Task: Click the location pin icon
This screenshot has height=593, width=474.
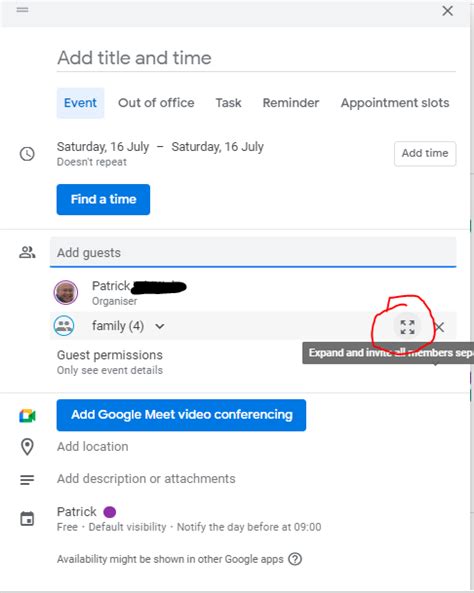Action: click(x=27, y=447)
